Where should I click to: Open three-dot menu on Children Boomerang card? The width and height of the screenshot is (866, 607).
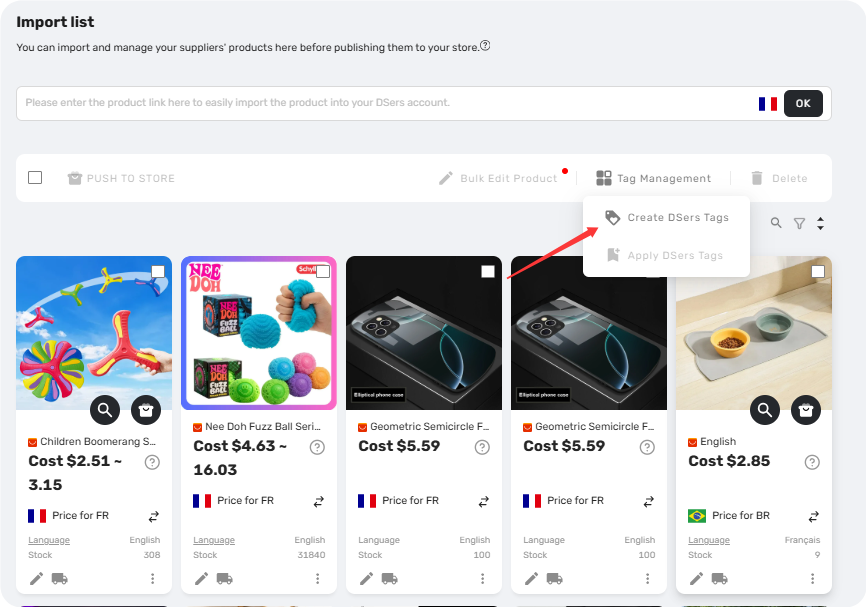tap(152, 578)
